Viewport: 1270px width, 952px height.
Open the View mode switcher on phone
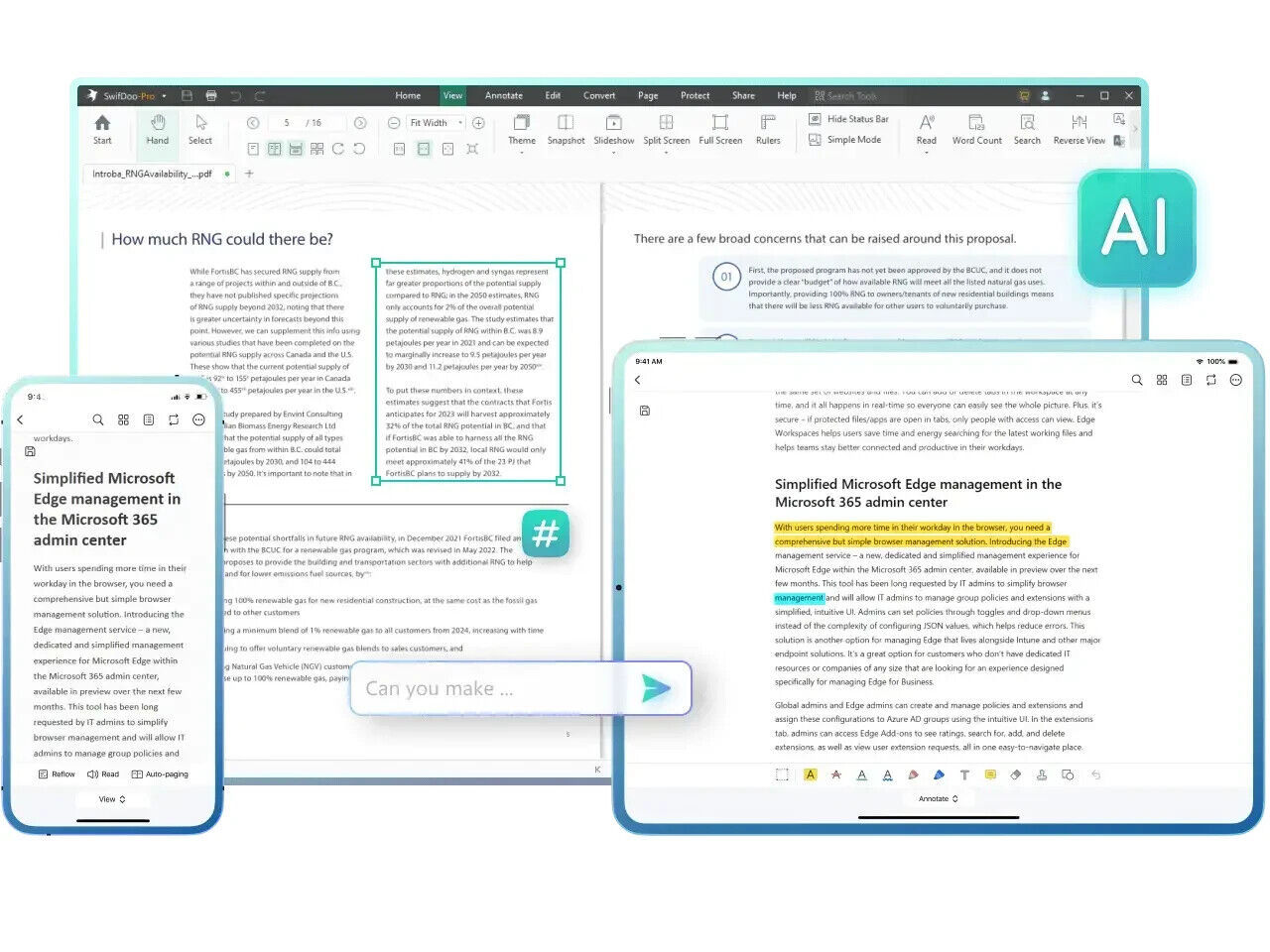click(112, 799)
